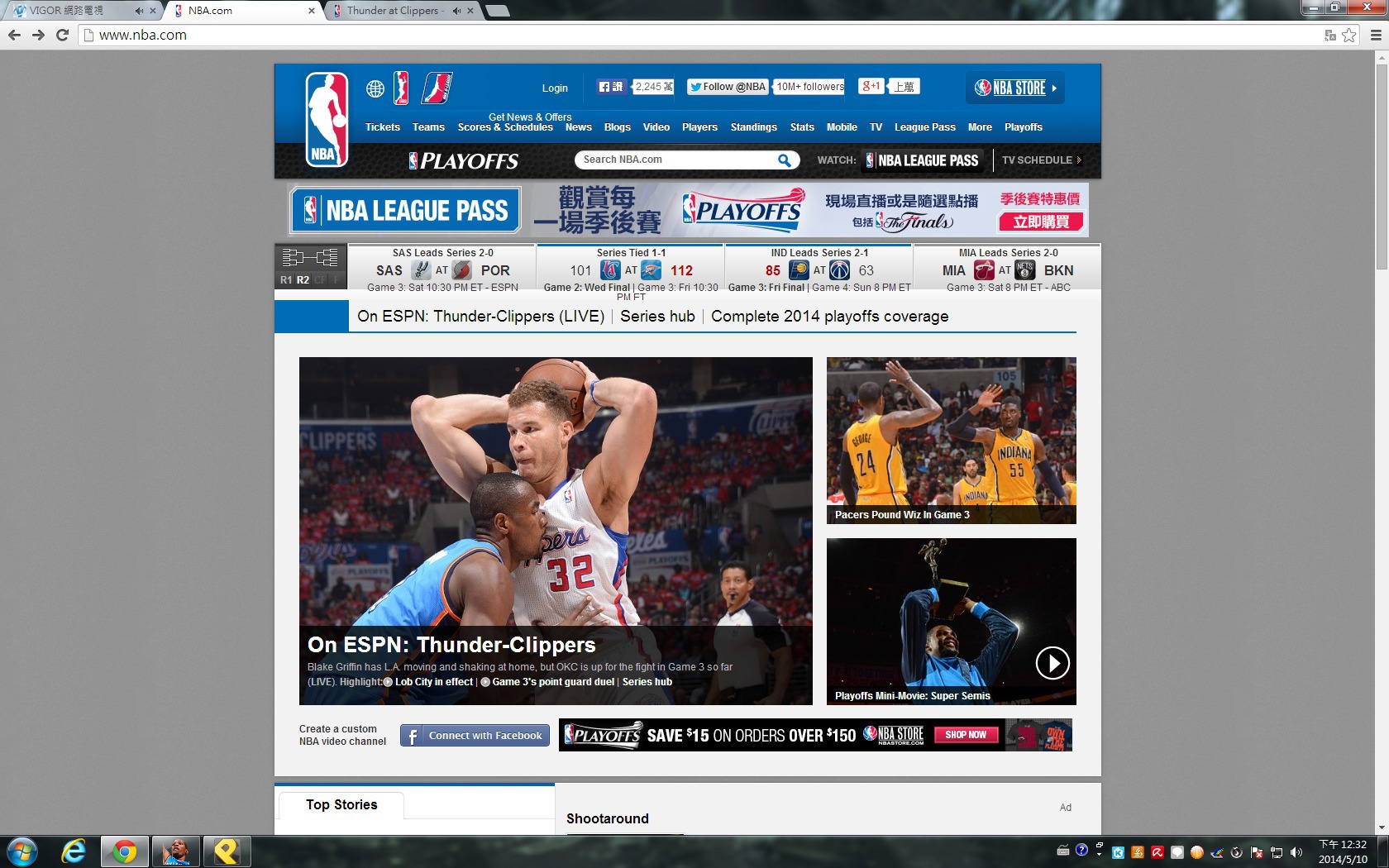Mute audio on the VIGOR tab
This screenshot has width=1389, height=868.
point(139,11)
